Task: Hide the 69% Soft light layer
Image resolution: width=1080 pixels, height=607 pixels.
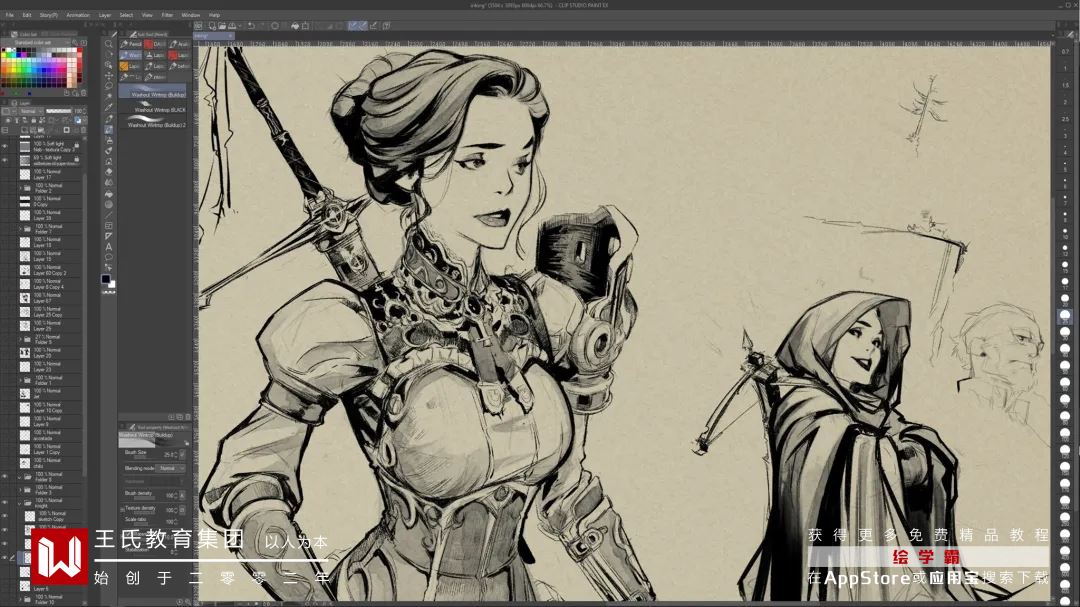Action: pyautogui.click(x=5, y=160)
